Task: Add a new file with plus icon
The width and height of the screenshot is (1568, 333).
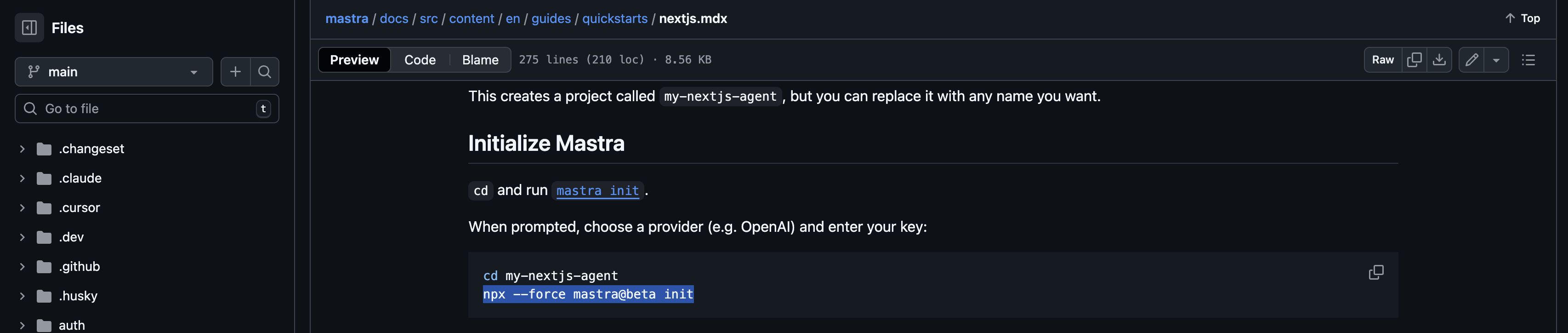Action: pos(235,72)
